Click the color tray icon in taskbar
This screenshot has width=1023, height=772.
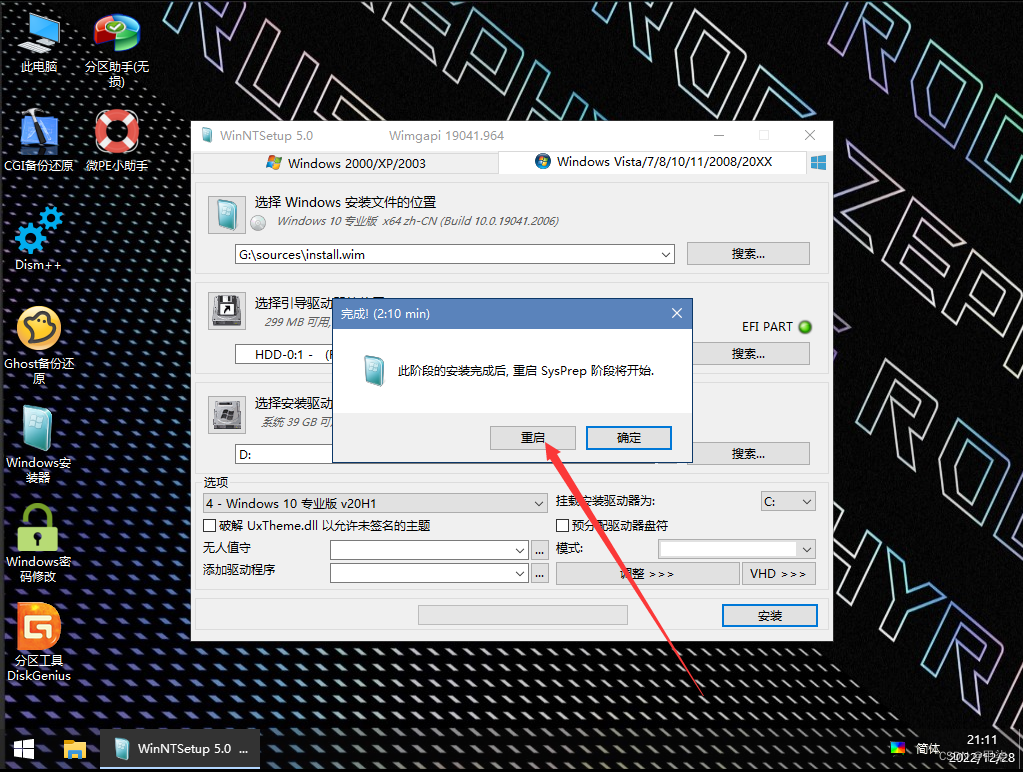[898, 747]
